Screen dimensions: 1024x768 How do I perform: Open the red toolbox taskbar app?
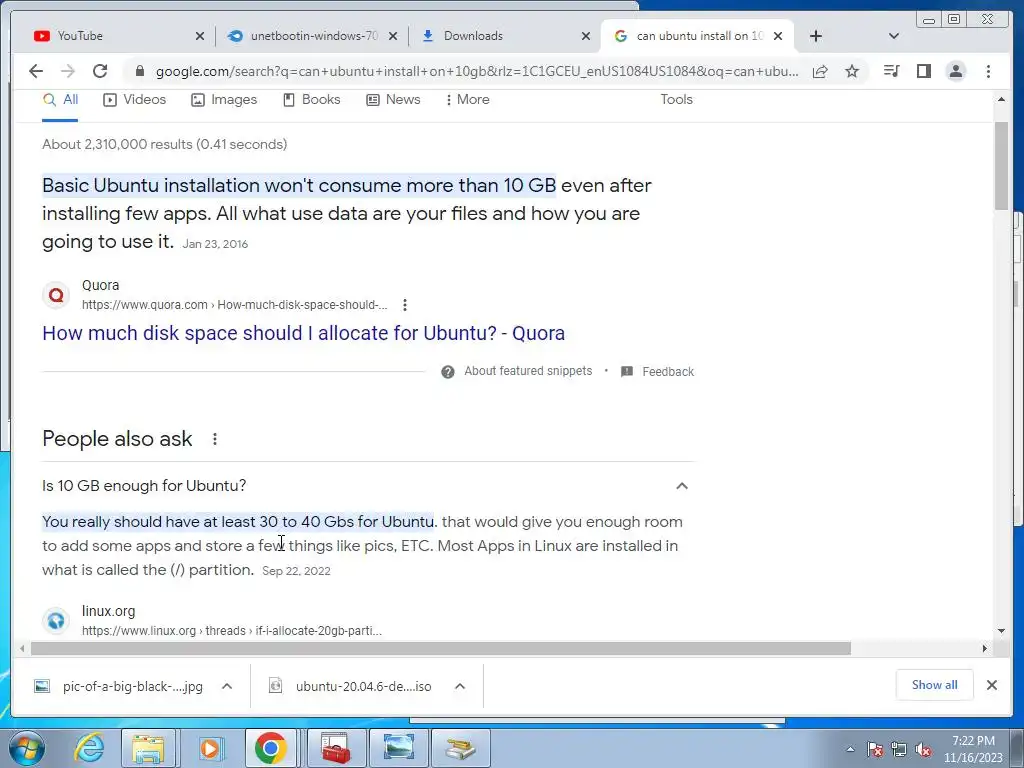pyautogui.click(x=334, y=748)
